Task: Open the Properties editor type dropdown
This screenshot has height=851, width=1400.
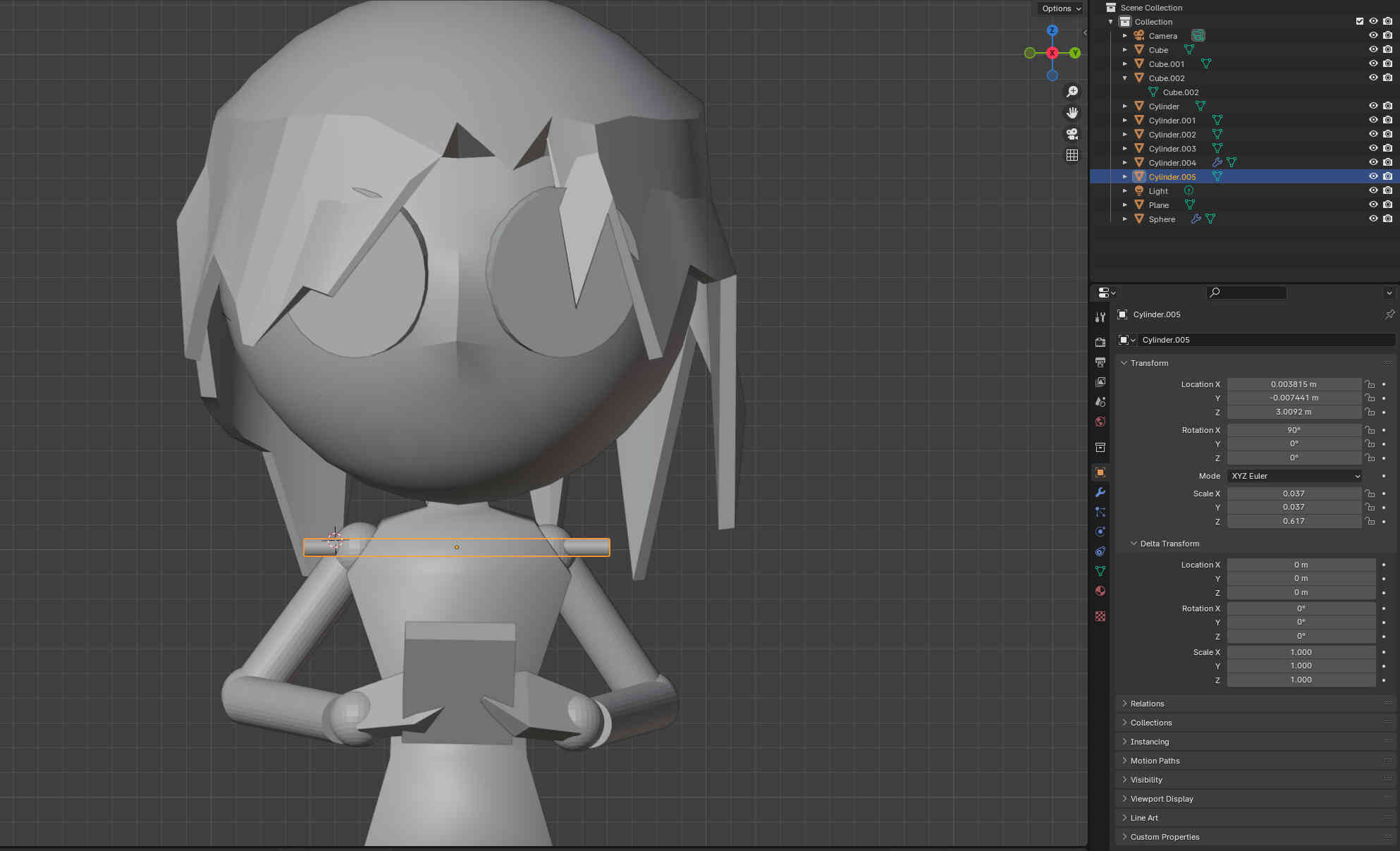Action: (x=1107, y=293)
